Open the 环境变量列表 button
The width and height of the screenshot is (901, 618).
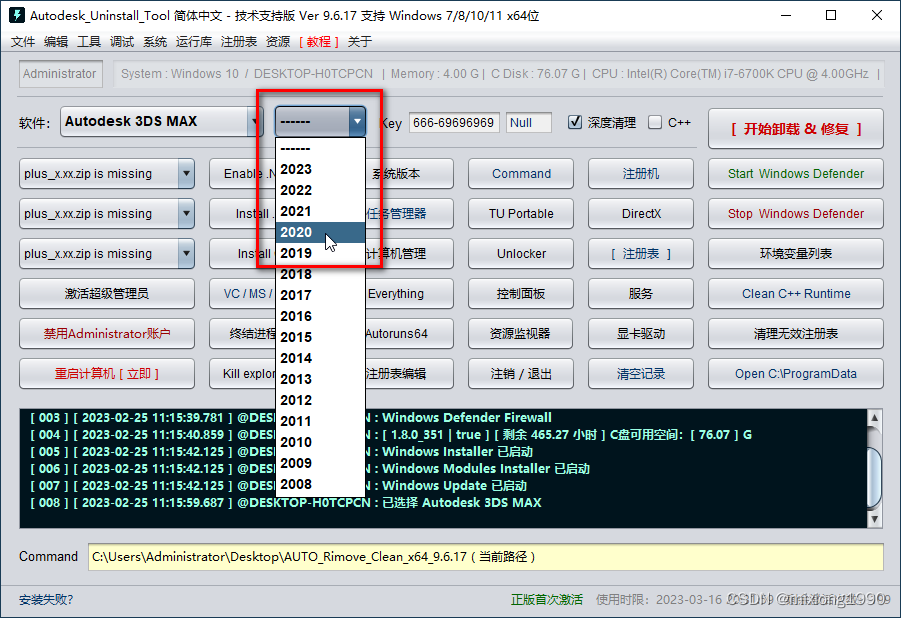pos(796,254)
